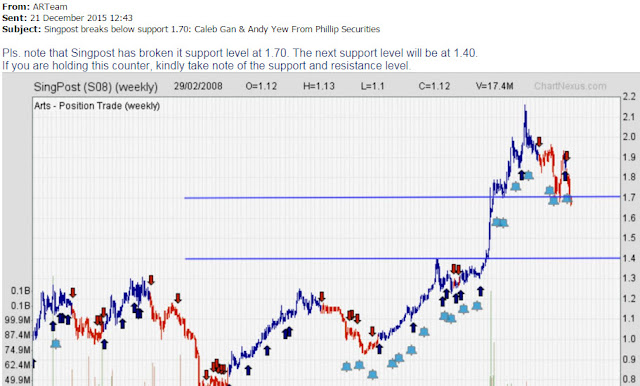Click the 87.4M volume axis label
Screen dimensions: 640x386
click(x=18, y=335)
